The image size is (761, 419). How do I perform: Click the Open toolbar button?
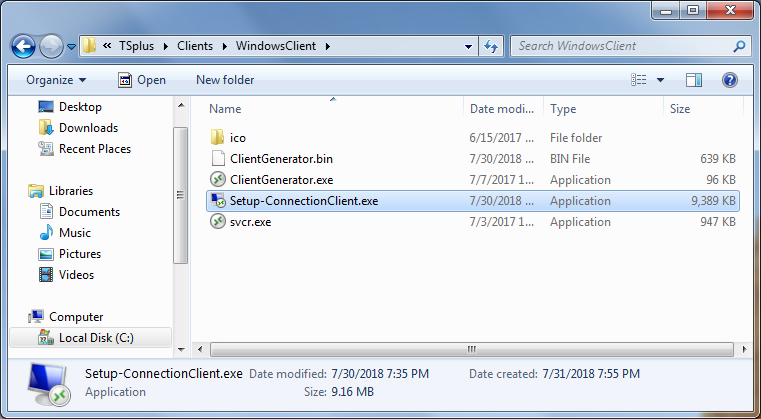click(141, 80)
